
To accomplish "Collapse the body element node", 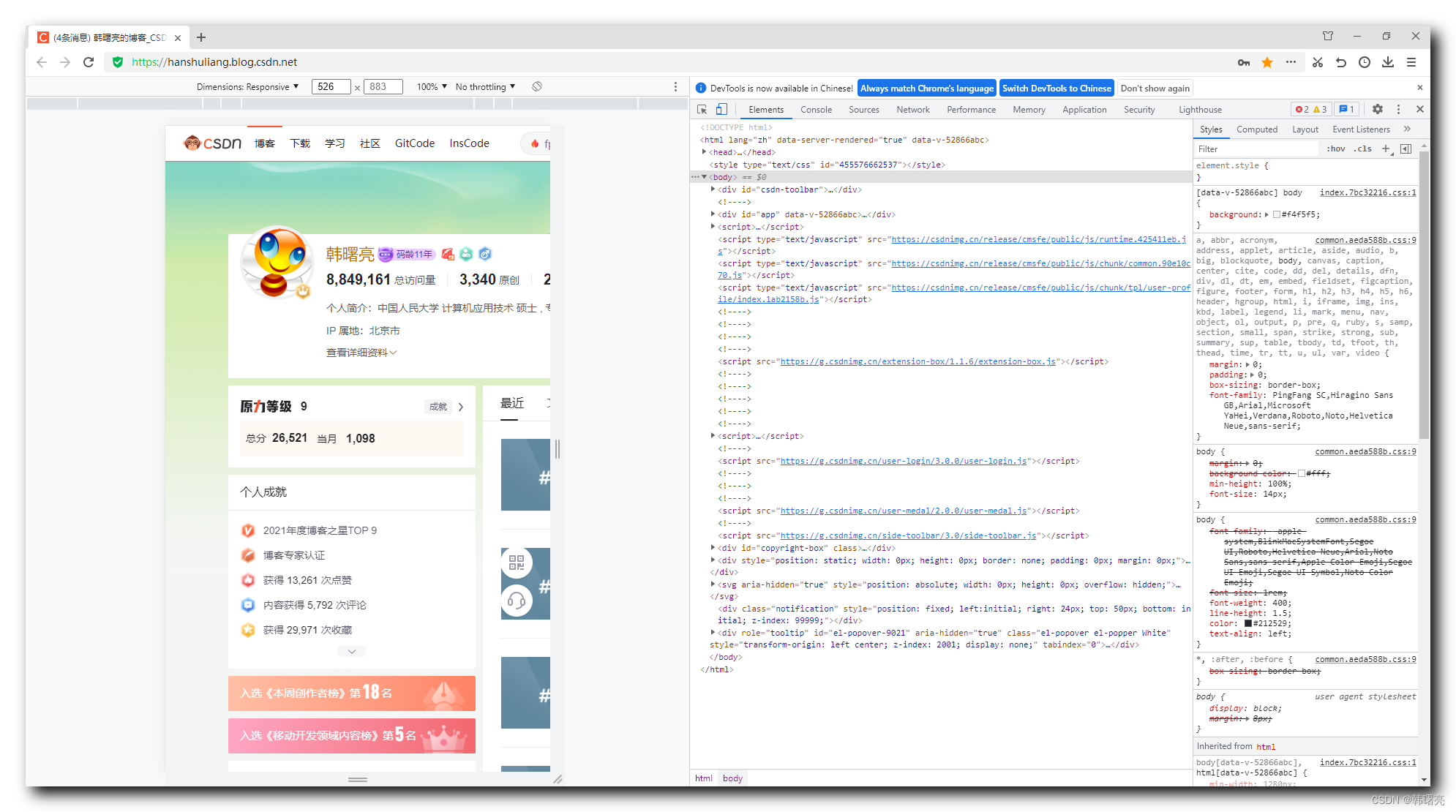I will 704,177.
